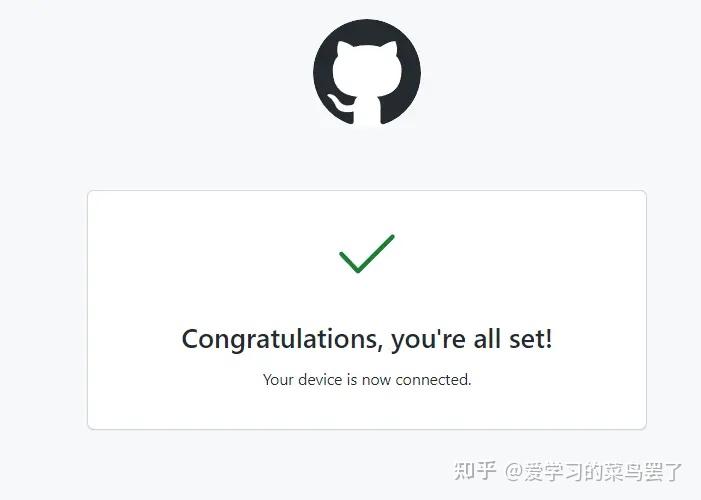
Task: Click the Octocat's left ear in logo
Action: 344,50
